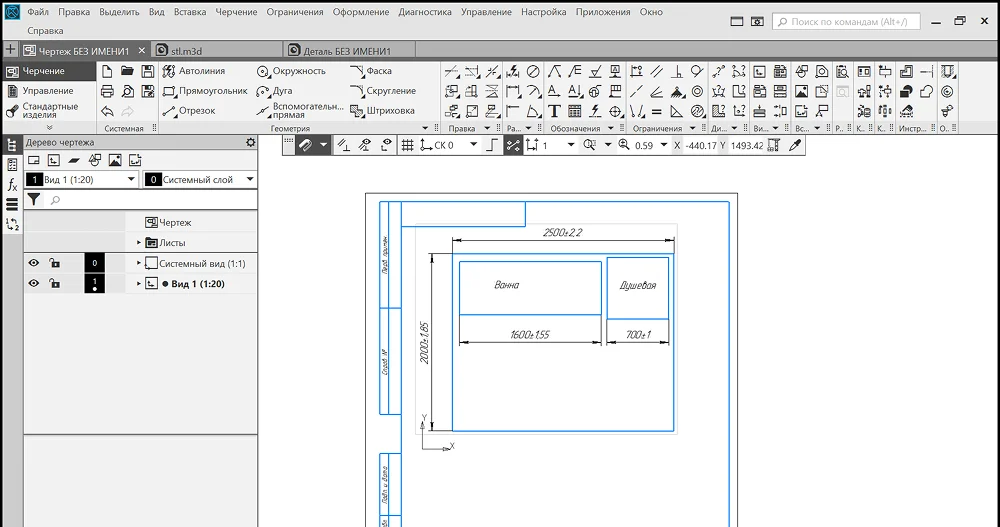Toggle visibility of Вид 1 (1:20)
Viewport: 1000px width, 527px height.
(34, 284)
